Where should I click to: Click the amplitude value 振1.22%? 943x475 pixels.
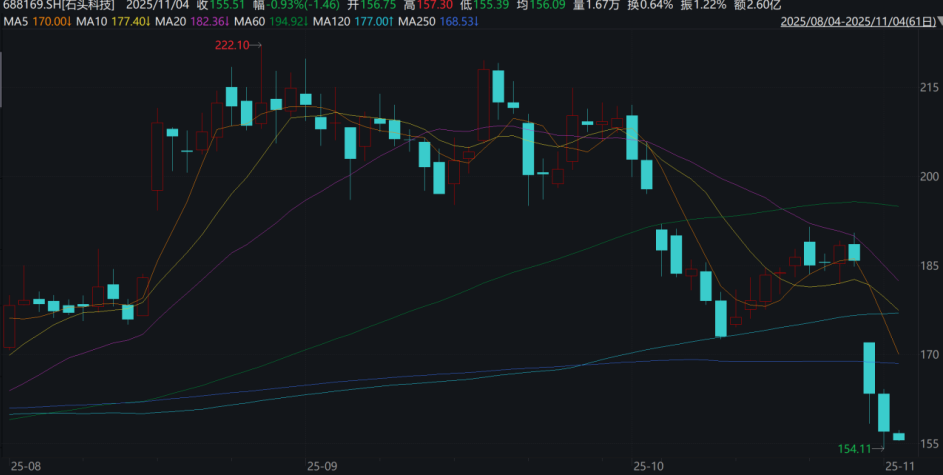704,6
